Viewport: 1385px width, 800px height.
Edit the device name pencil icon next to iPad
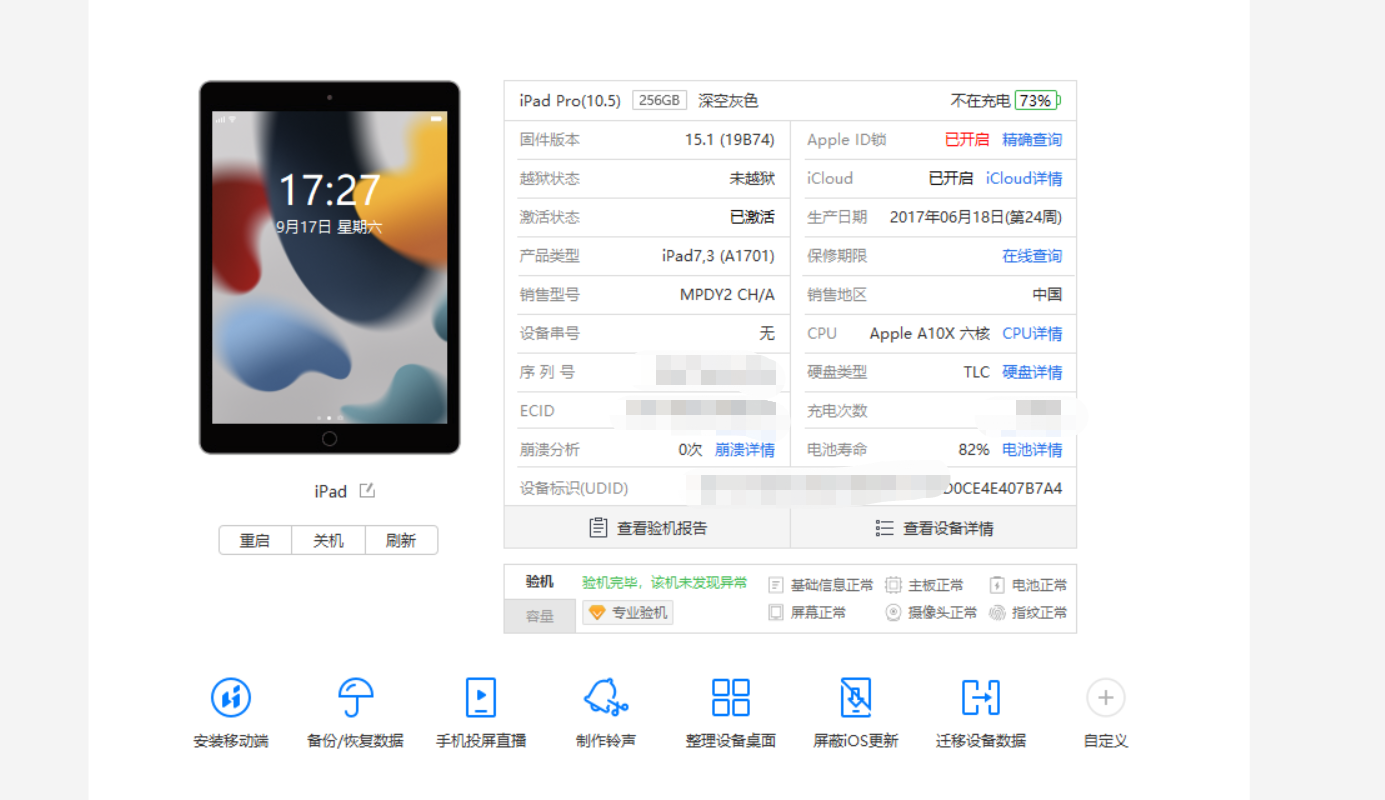point(367,490)
